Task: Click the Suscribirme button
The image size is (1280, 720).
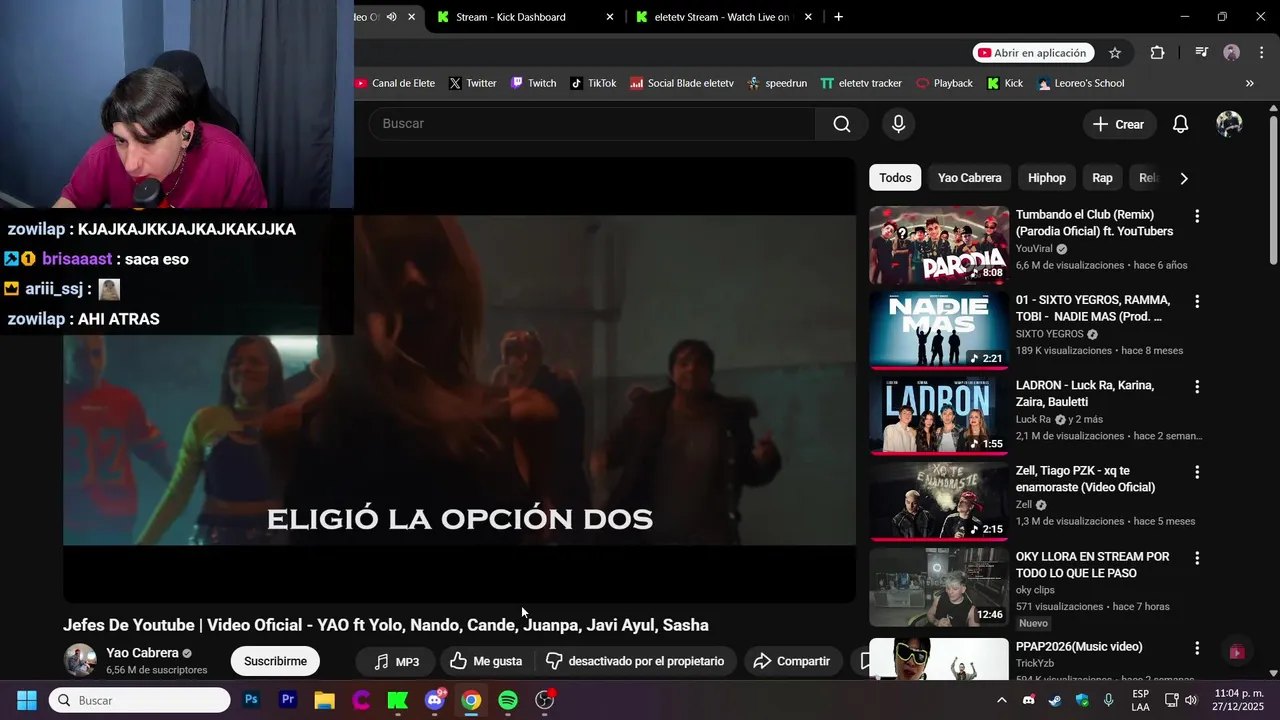Action: coord(275,661)
